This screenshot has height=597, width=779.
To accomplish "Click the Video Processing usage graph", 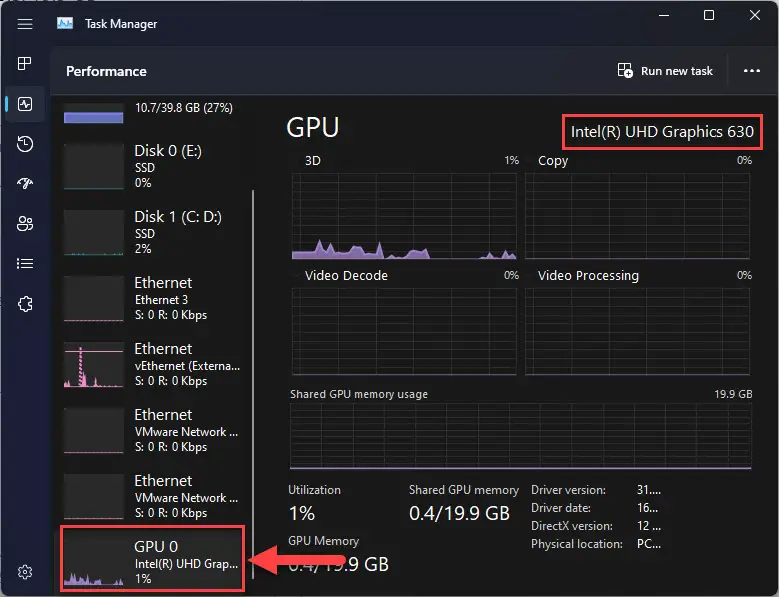I will tap(637, 331).
